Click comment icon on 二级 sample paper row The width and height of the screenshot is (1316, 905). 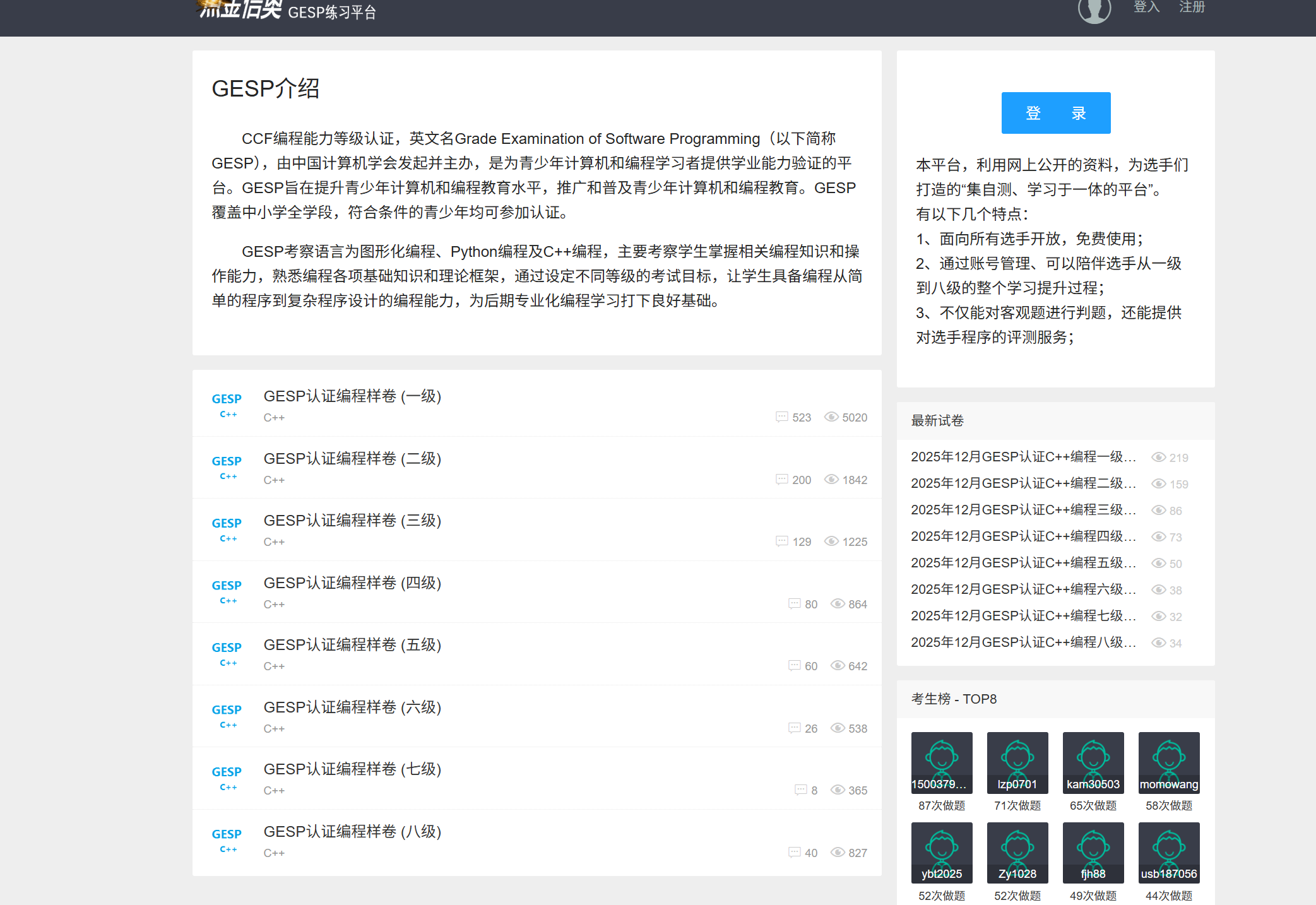[781, 480]
